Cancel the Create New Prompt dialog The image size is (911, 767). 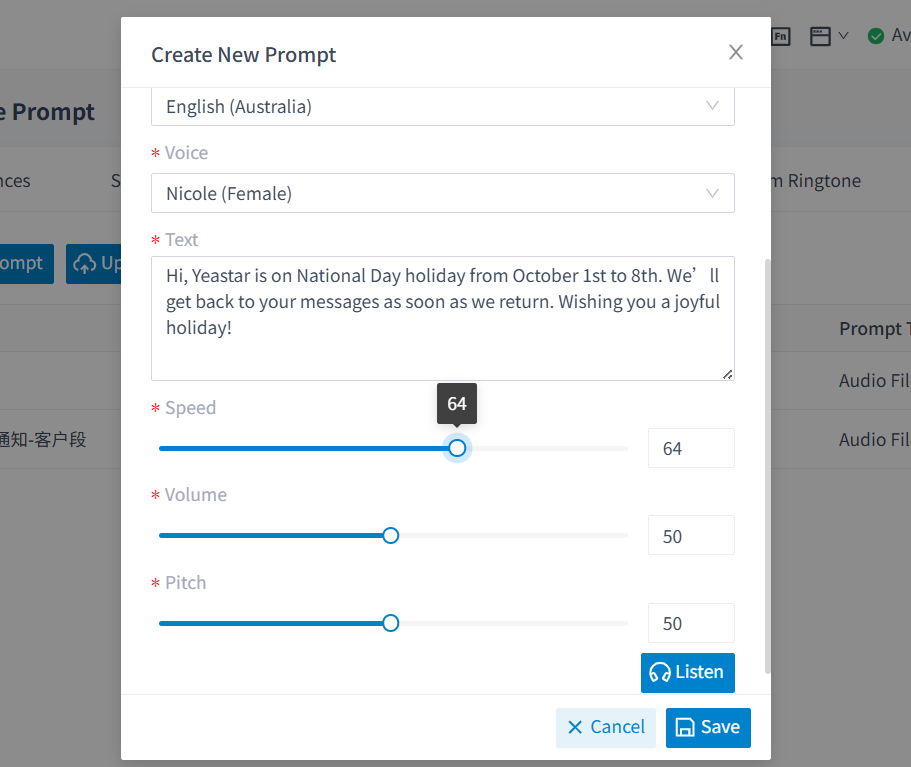coord(606,727)
